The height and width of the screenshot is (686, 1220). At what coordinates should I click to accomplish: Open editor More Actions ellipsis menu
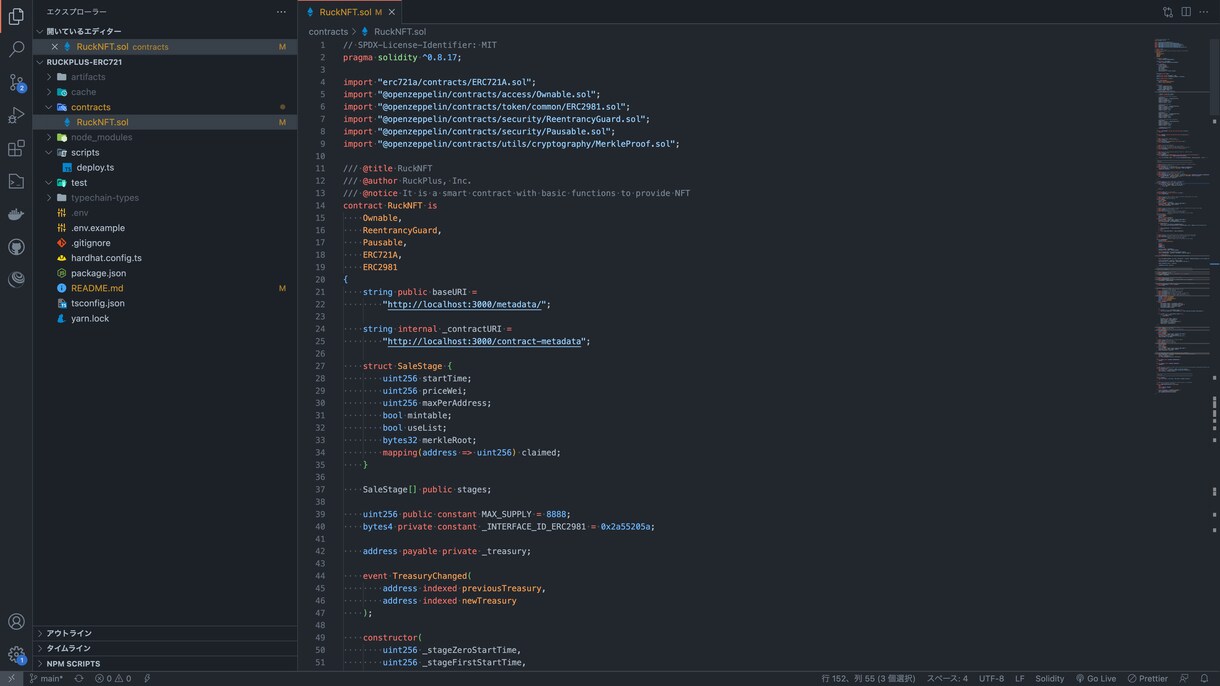[1204, 12]
